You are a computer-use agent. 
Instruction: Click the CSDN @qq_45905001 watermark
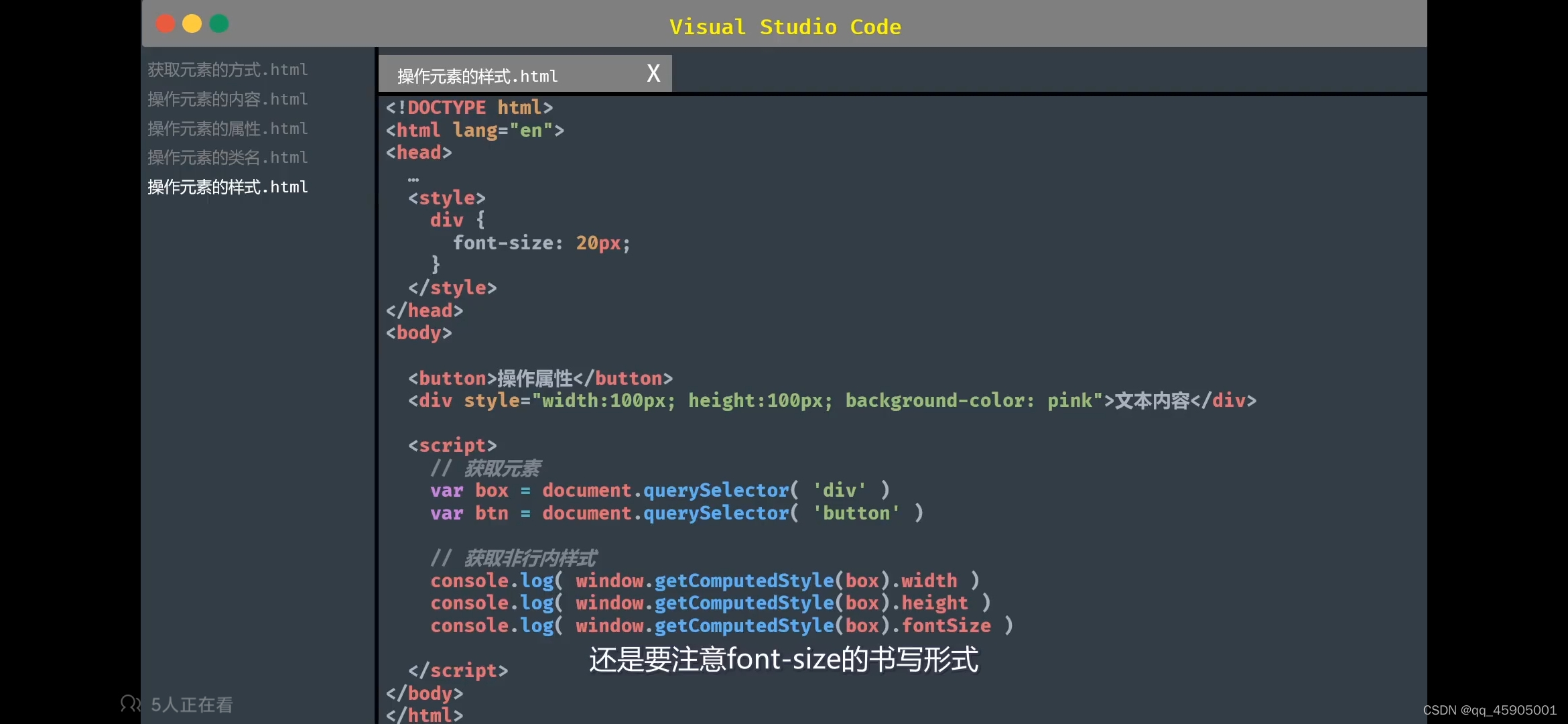tap(1489, 710)
